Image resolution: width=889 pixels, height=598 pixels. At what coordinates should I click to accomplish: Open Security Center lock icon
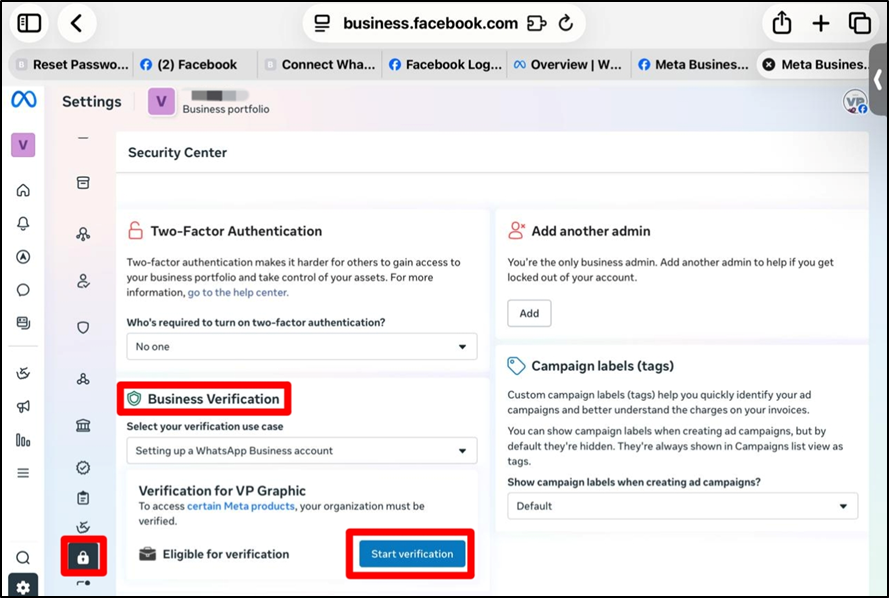click(x=83, y=557)
